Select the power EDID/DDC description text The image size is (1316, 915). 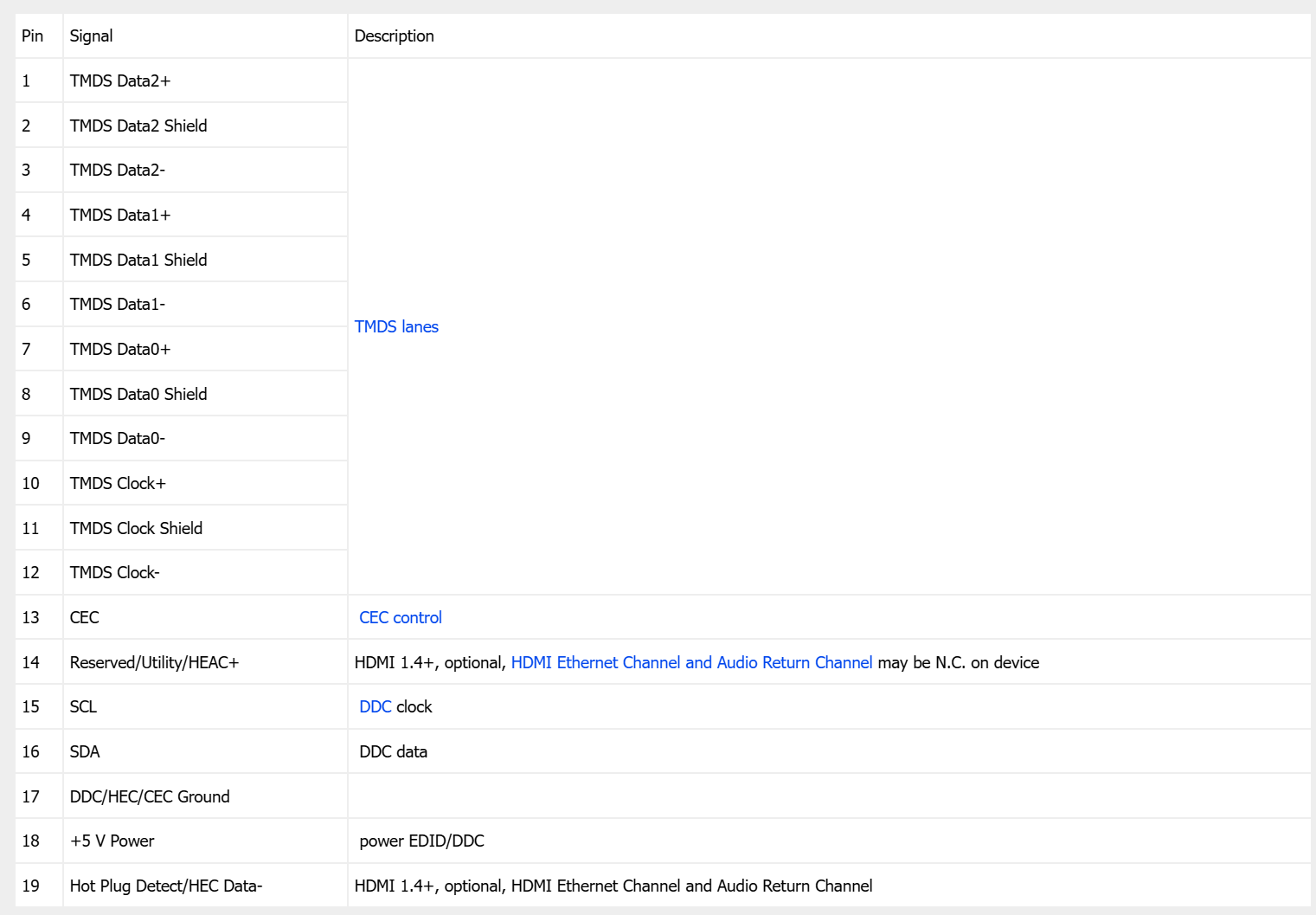(x=421, y=841)
